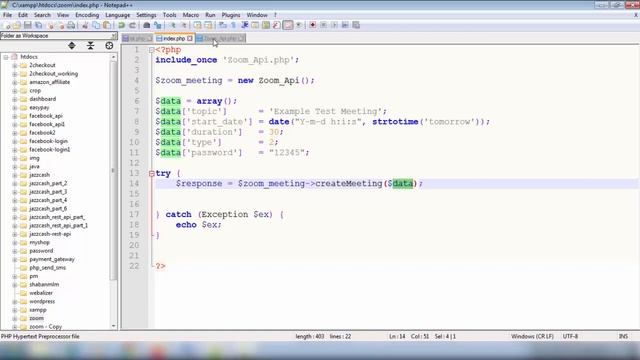Expand the 2checkout folder
This screenshot has width=640, height=360.
pyautogui.click(x=15, y=65)
